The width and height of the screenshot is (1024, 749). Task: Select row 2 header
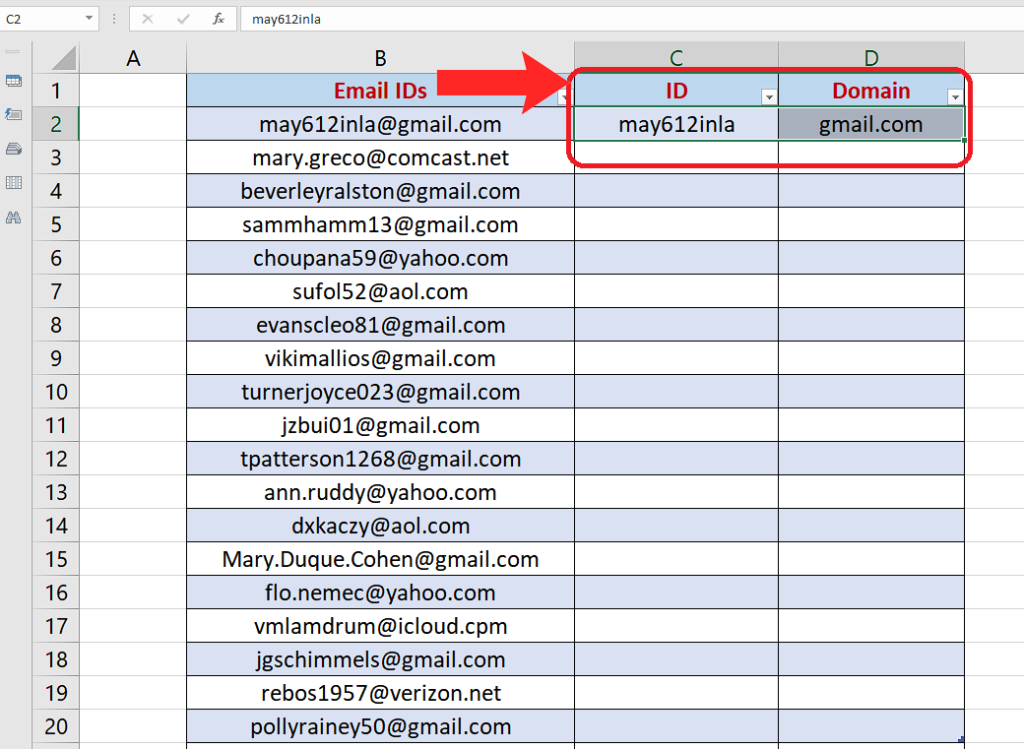[56, 124]
